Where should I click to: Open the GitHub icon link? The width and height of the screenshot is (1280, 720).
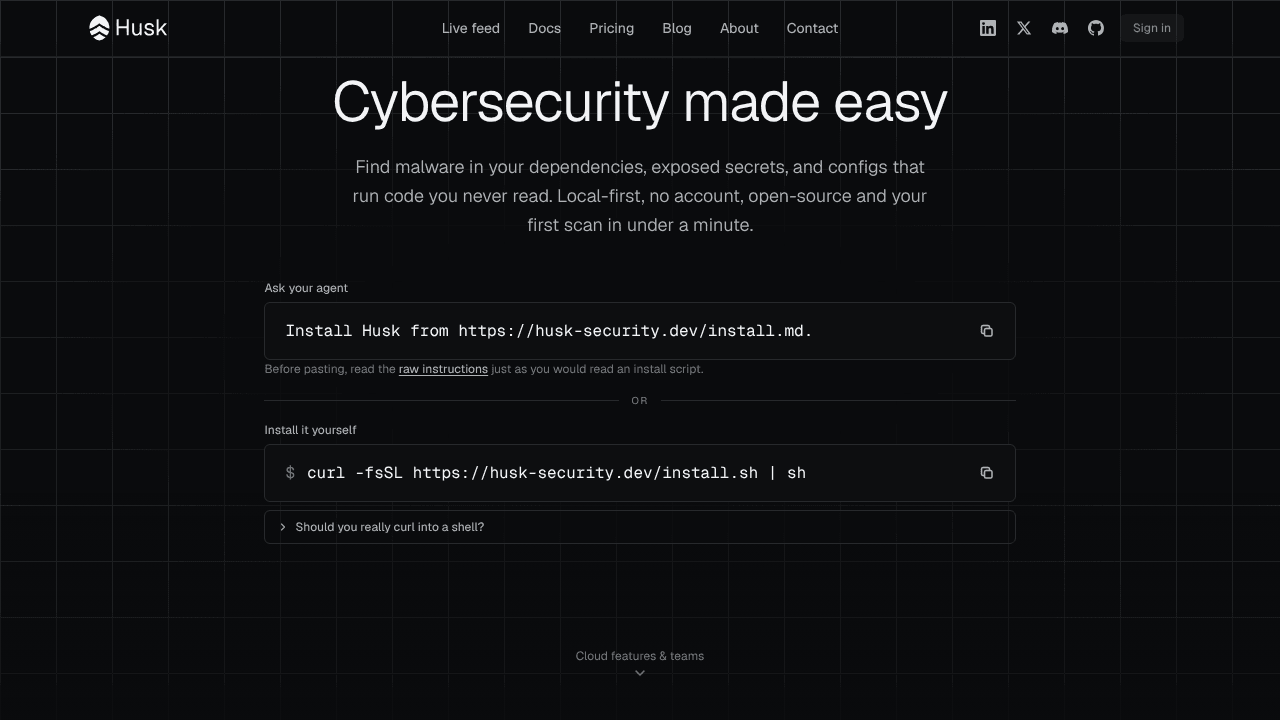point(1096,28)
